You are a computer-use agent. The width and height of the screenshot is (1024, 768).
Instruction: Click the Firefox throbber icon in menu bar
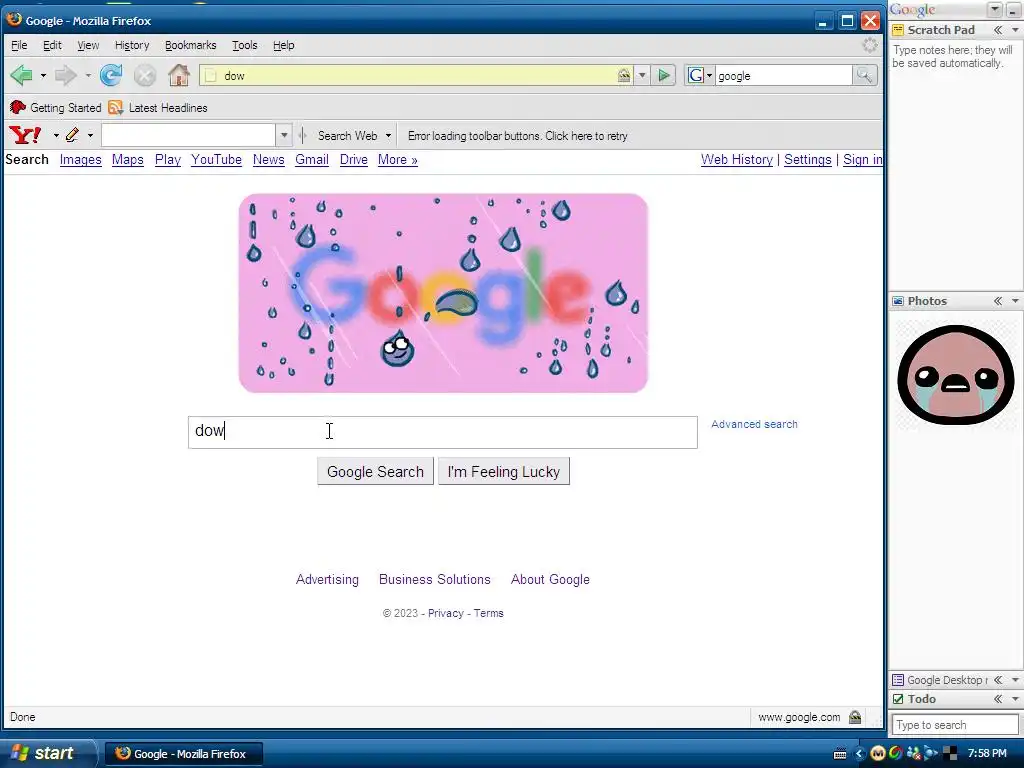[870, 45]
